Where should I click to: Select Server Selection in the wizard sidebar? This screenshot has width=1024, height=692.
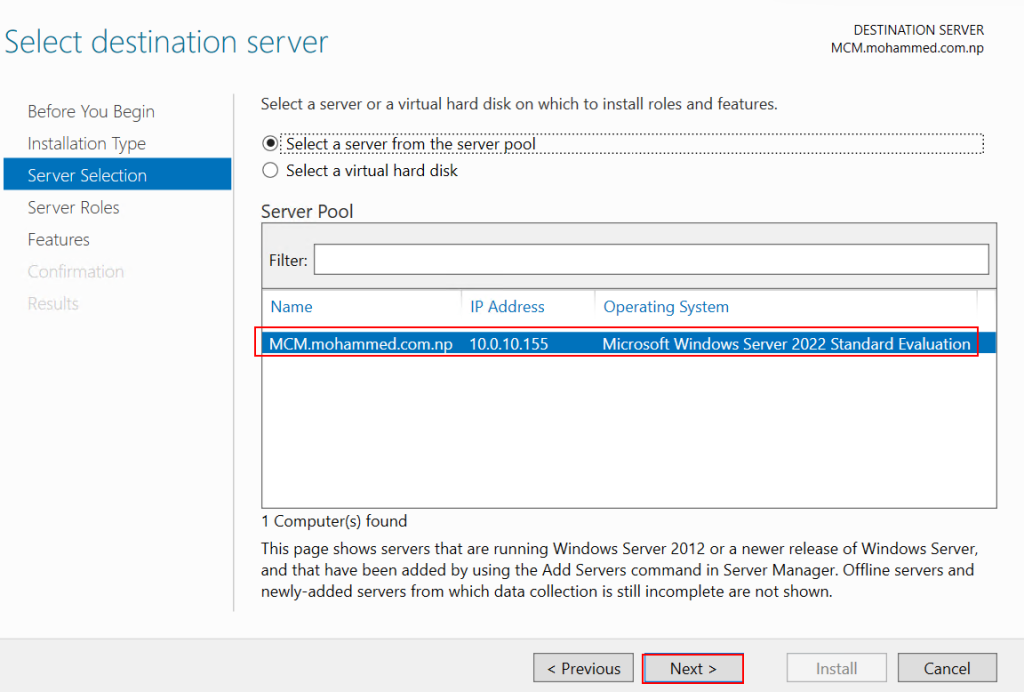tap(87, 175)
